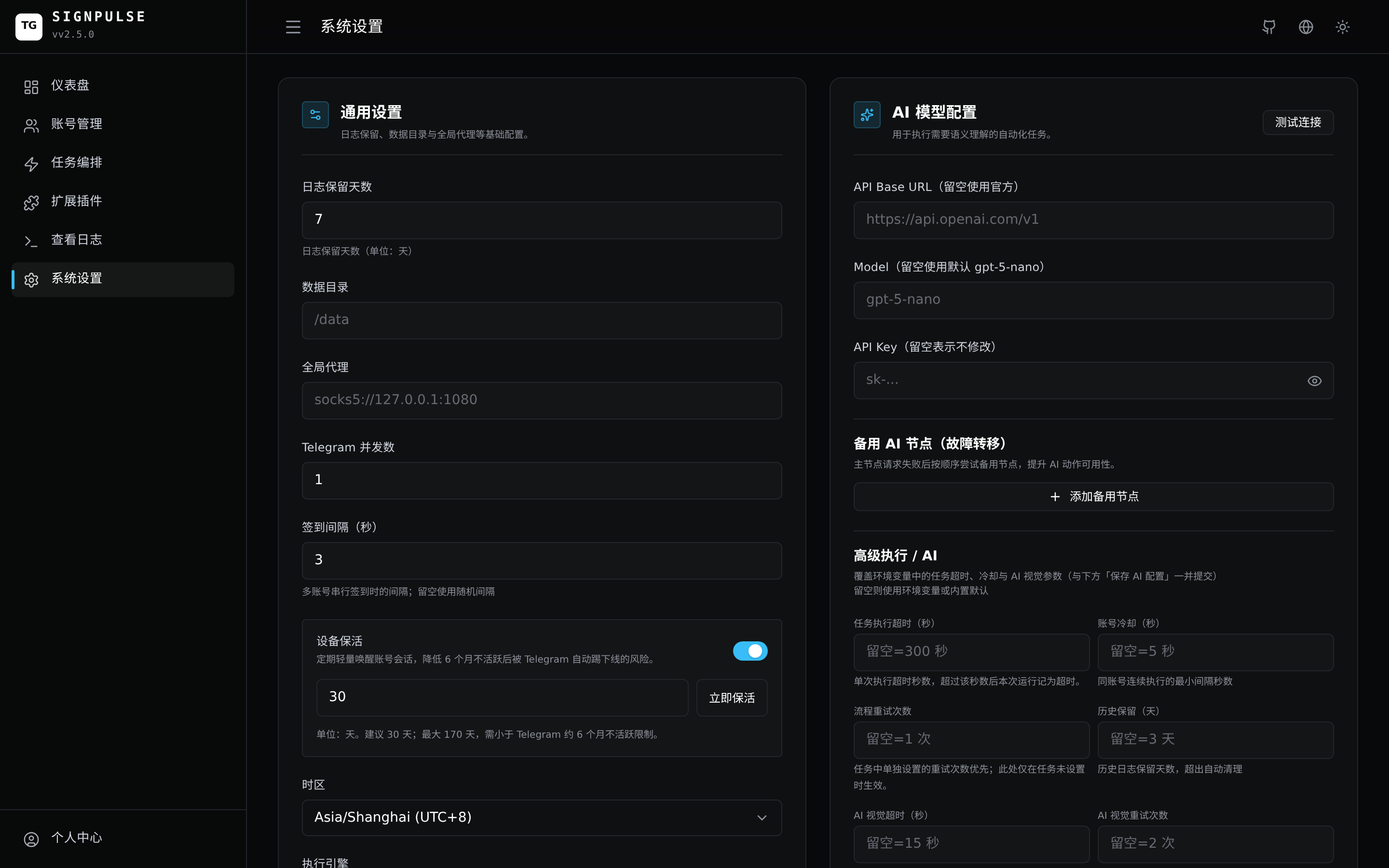Show the API Key with eye icon
The height and width of the screenshot is (868, 1389).
tap(1314, 381)
